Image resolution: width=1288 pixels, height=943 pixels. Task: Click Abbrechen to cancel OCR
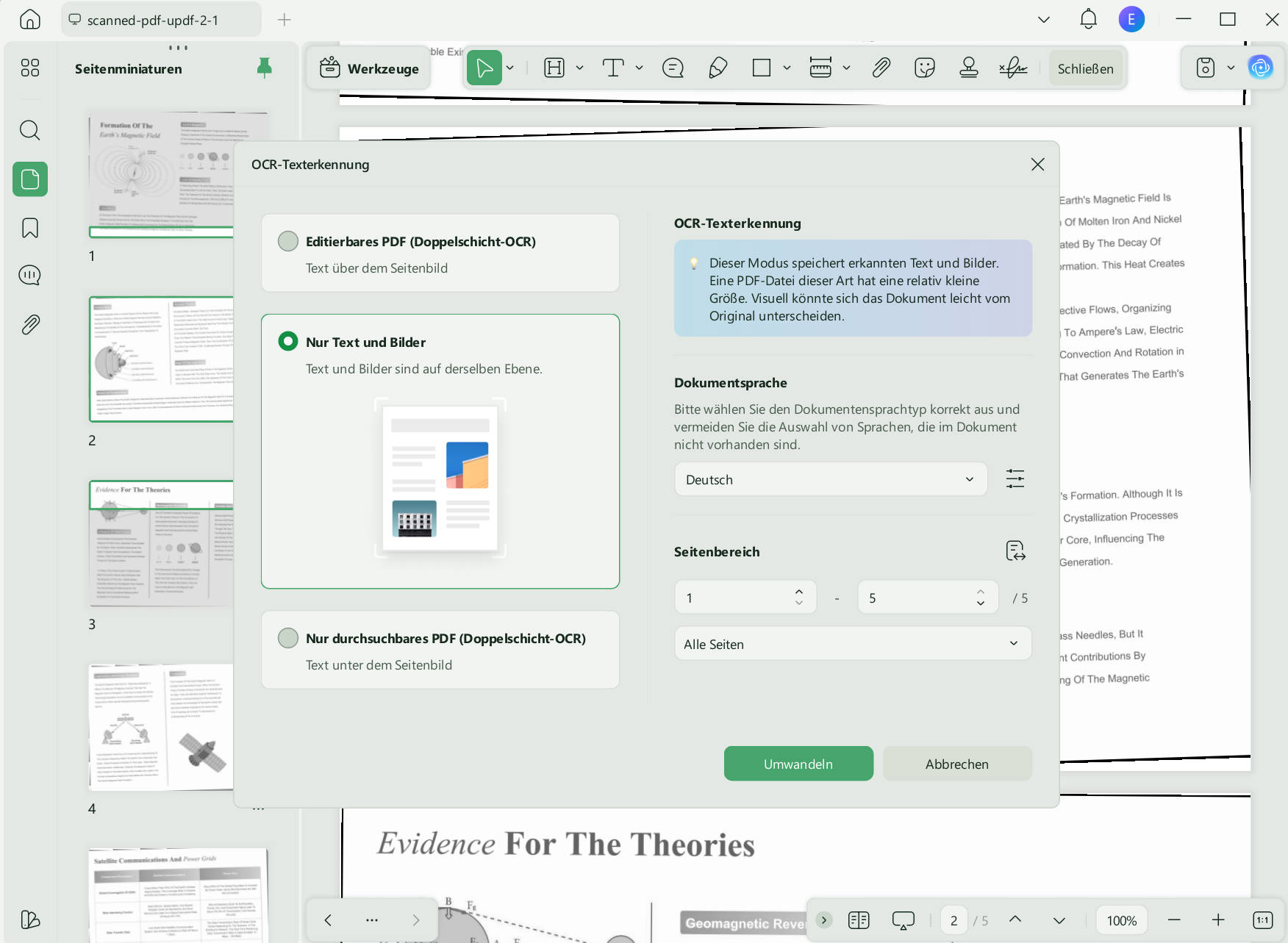point(957,764)
